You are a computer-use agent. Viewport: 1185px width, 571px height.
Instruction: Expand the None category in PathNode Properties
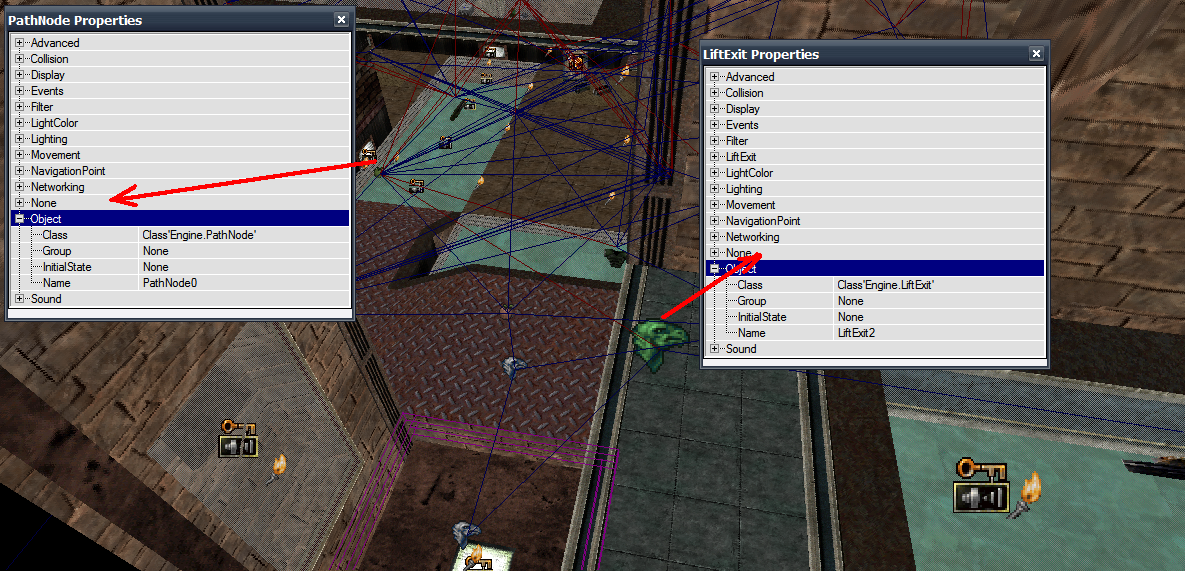coord(20,203)
